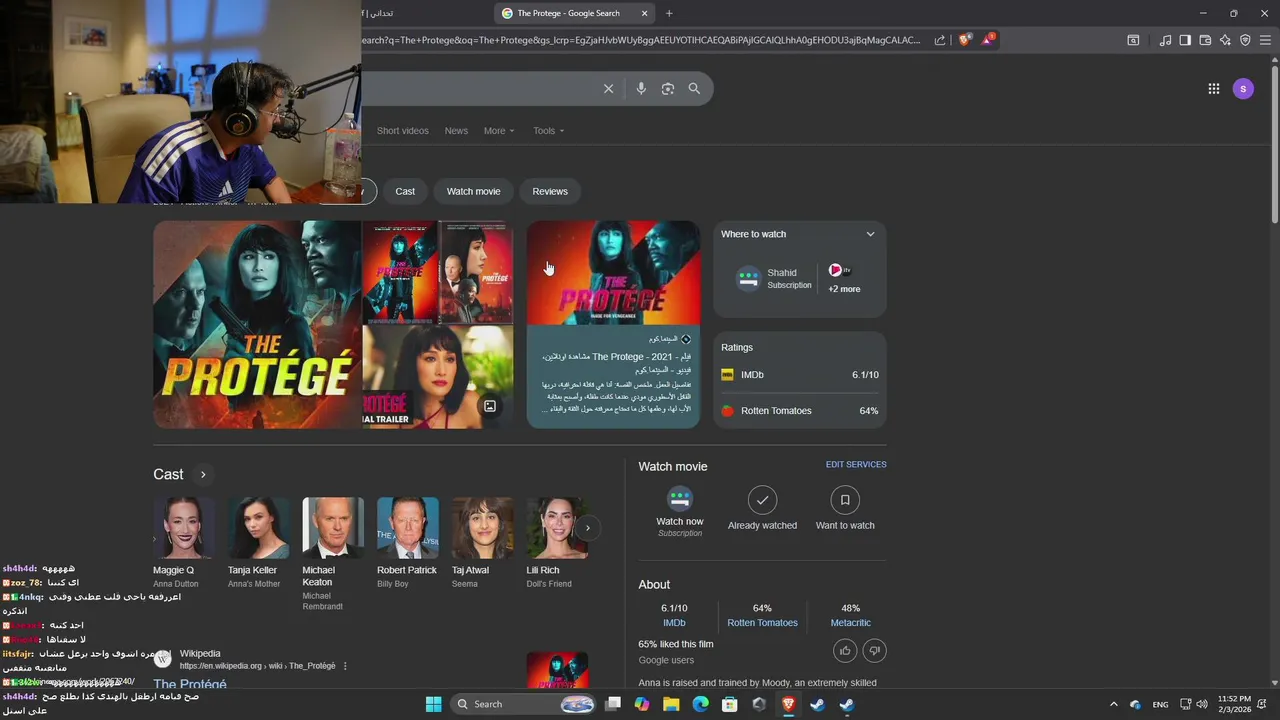Viewport: 1280px width, 720px height.
Task: Click the Windows taskbar Search box
Action: 525,704
